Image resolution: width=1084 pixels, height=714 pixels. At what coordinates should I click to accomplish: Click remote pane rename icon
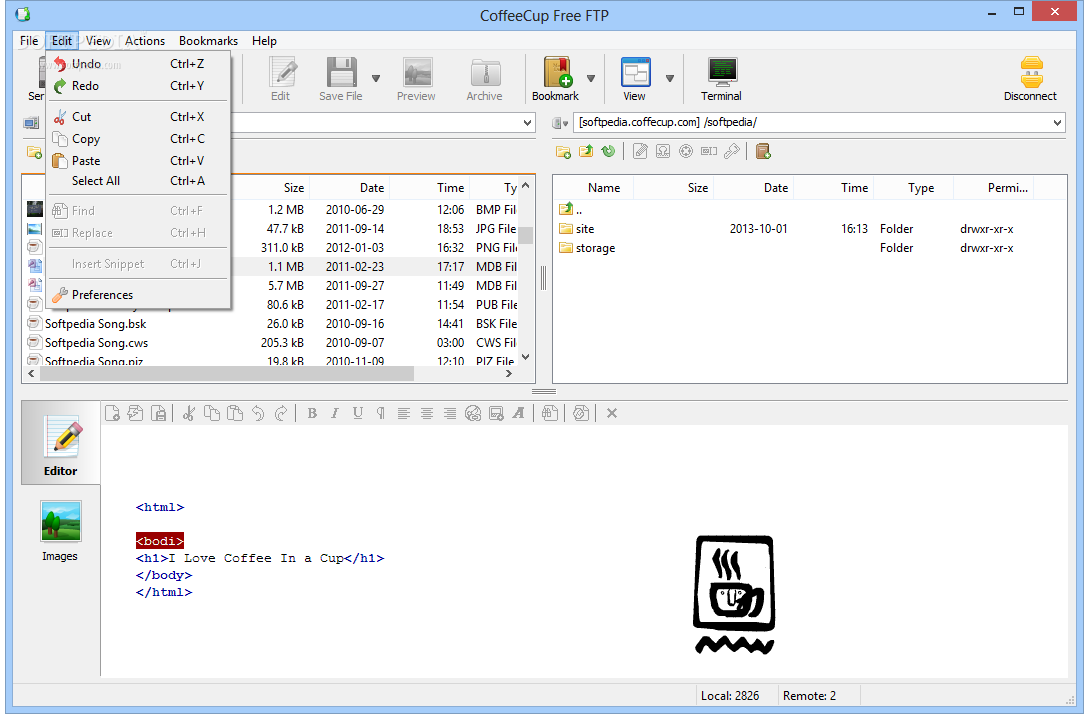tap(709, 151)
